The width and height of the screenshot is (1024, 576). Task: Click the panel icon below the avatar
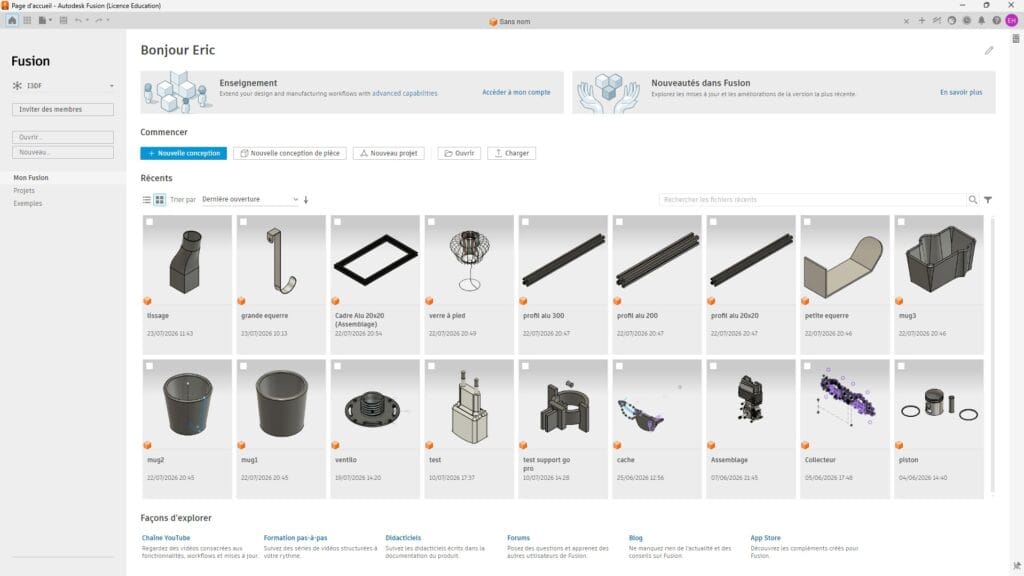1016,39
